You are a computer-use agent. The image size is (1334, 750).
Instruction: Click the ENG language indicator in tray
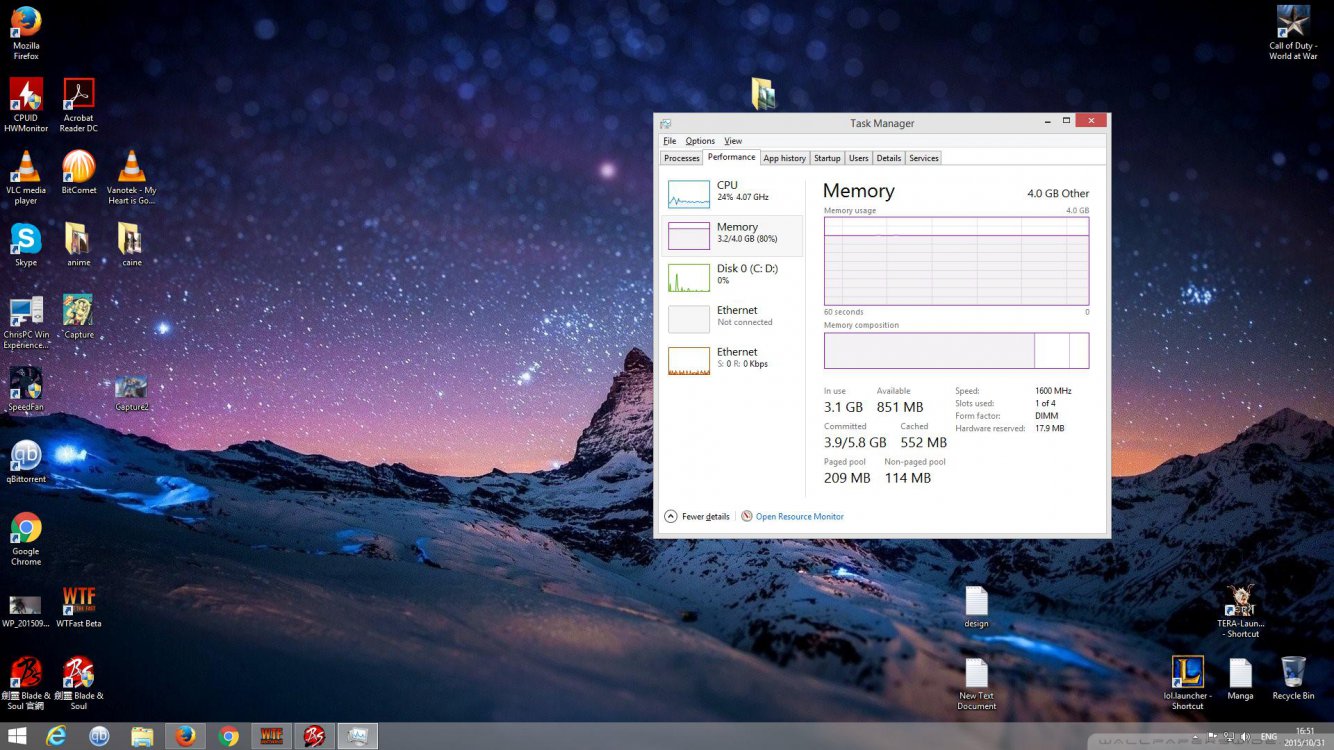pos(1269,736)
